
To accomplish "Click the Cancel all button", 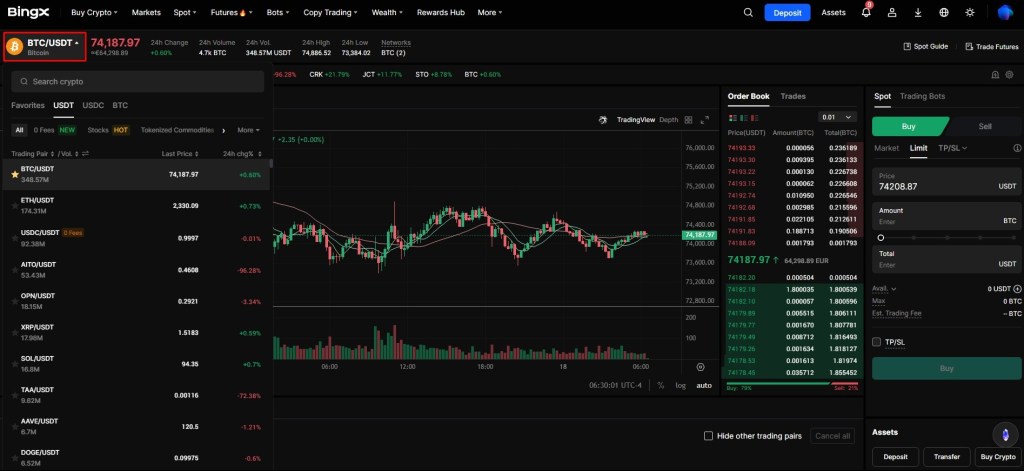I will point(833,436).
